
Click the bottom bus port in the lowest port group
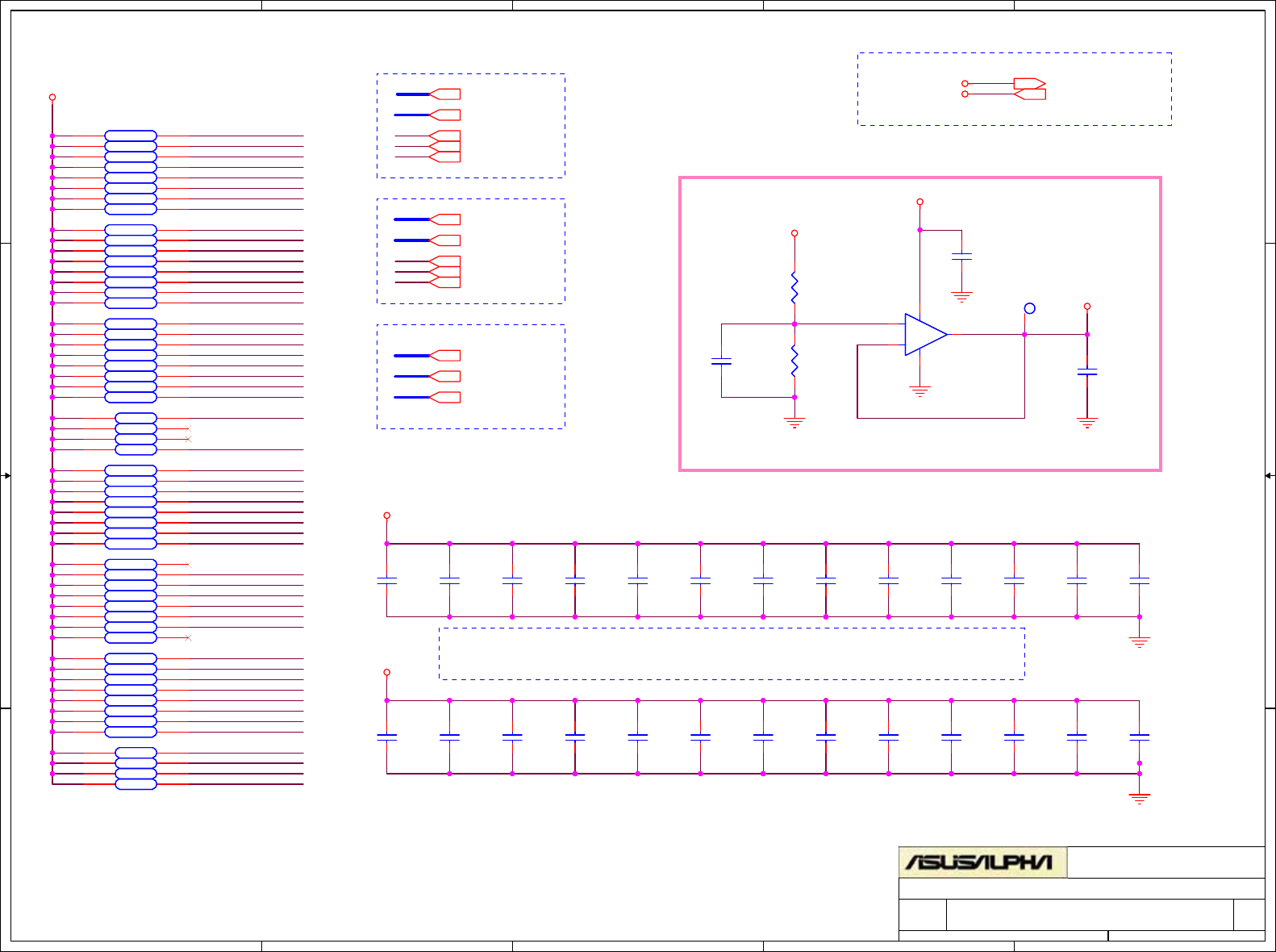click(x=444, y=397)
